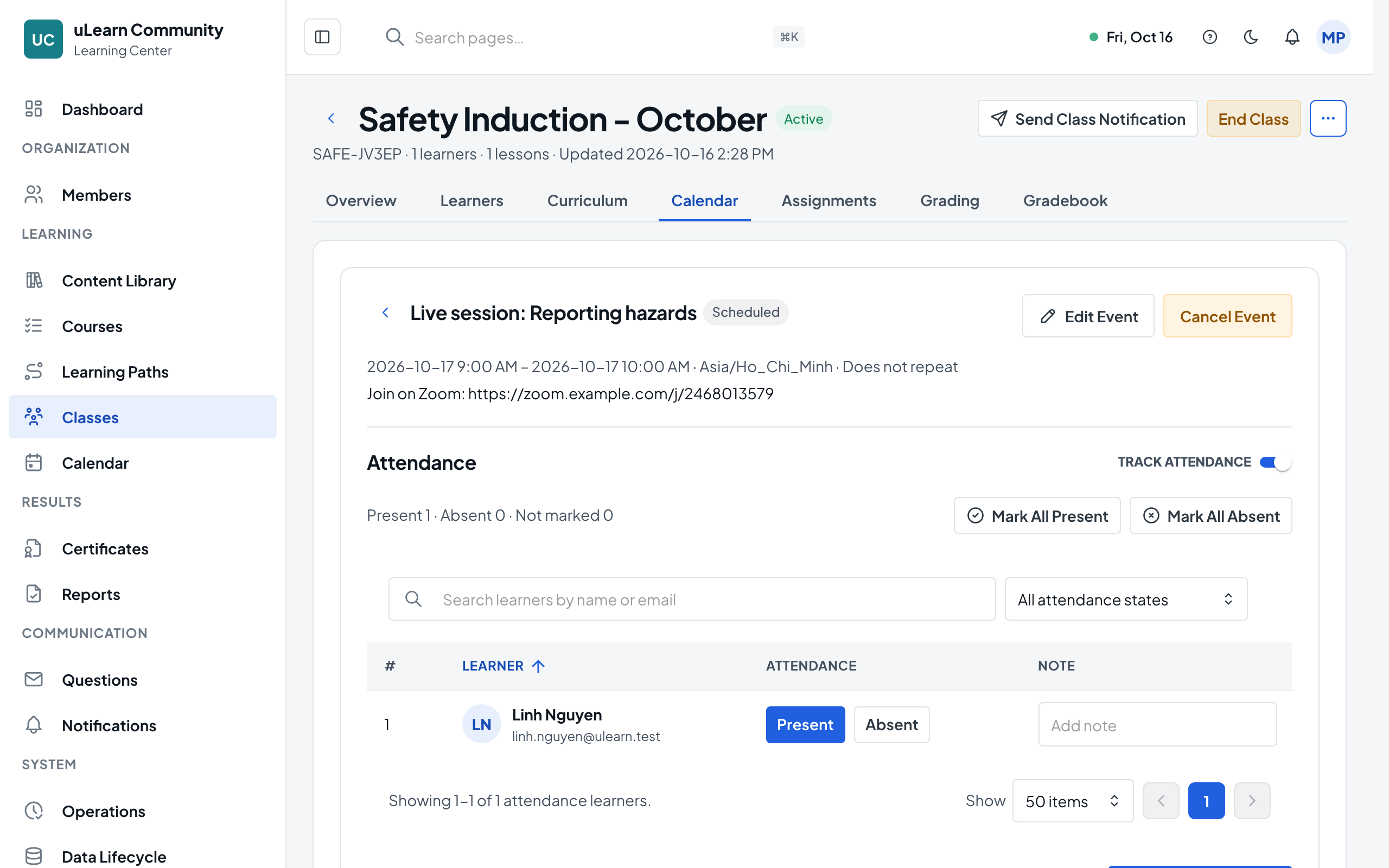Screen dimensions: 1389x868
Task: Click Mark All Present button
Action: click(1036, 515)
